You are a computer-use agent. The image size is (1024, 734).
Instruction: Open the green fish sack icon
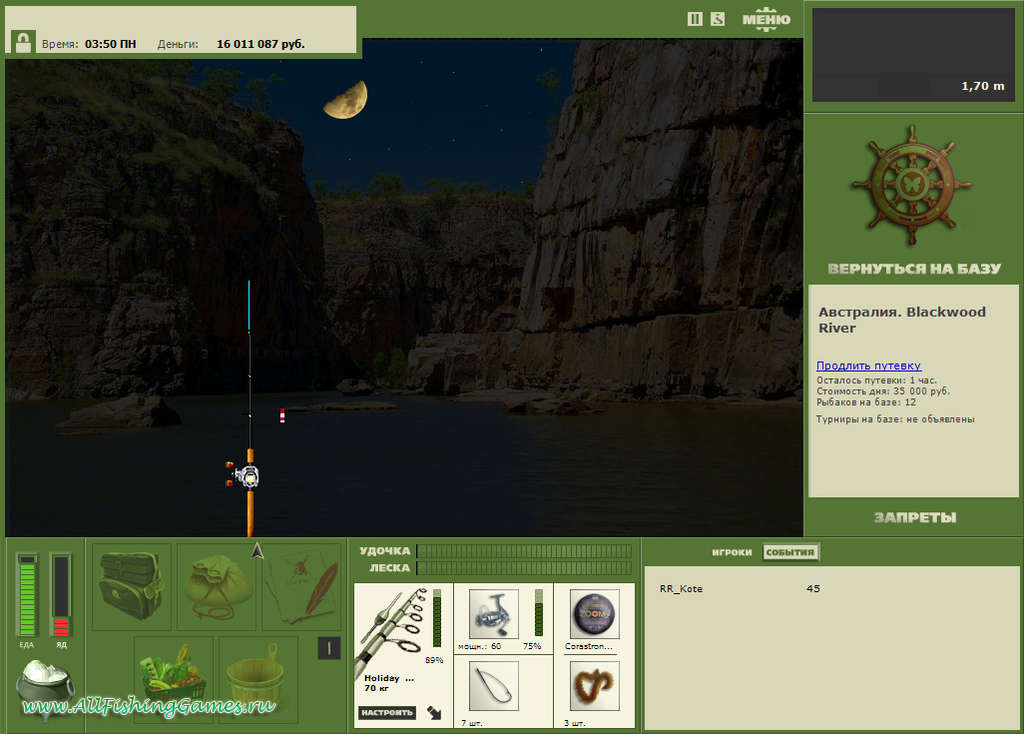(x=217, y=586)
